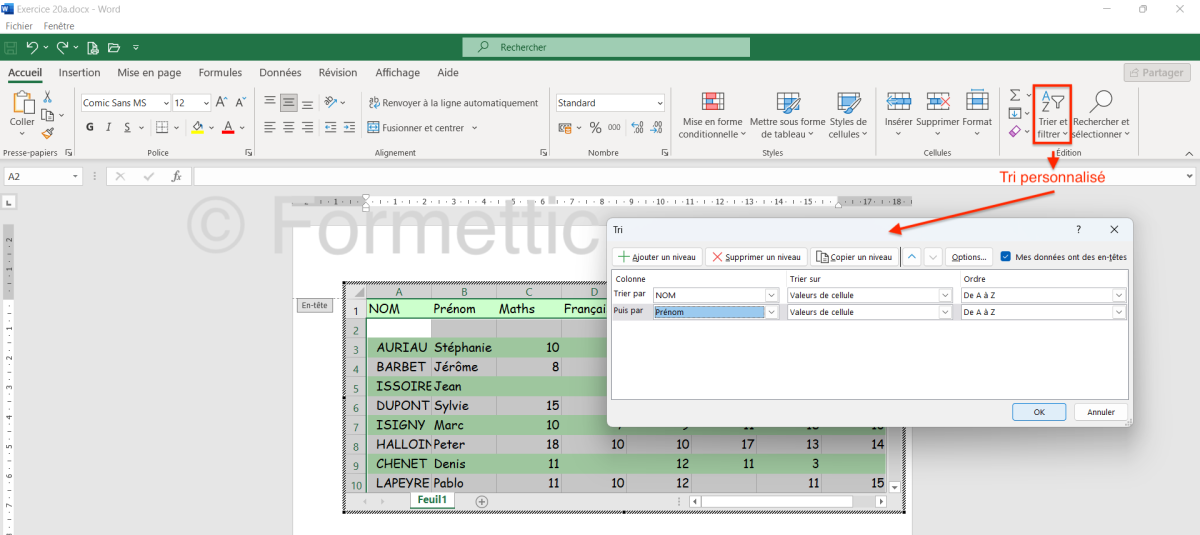Image resolution: width=1200 pixels, height=535 pixels.
Task: Click the Rechercher et sélectionner magnifier icon
Action: point(1100,102)
